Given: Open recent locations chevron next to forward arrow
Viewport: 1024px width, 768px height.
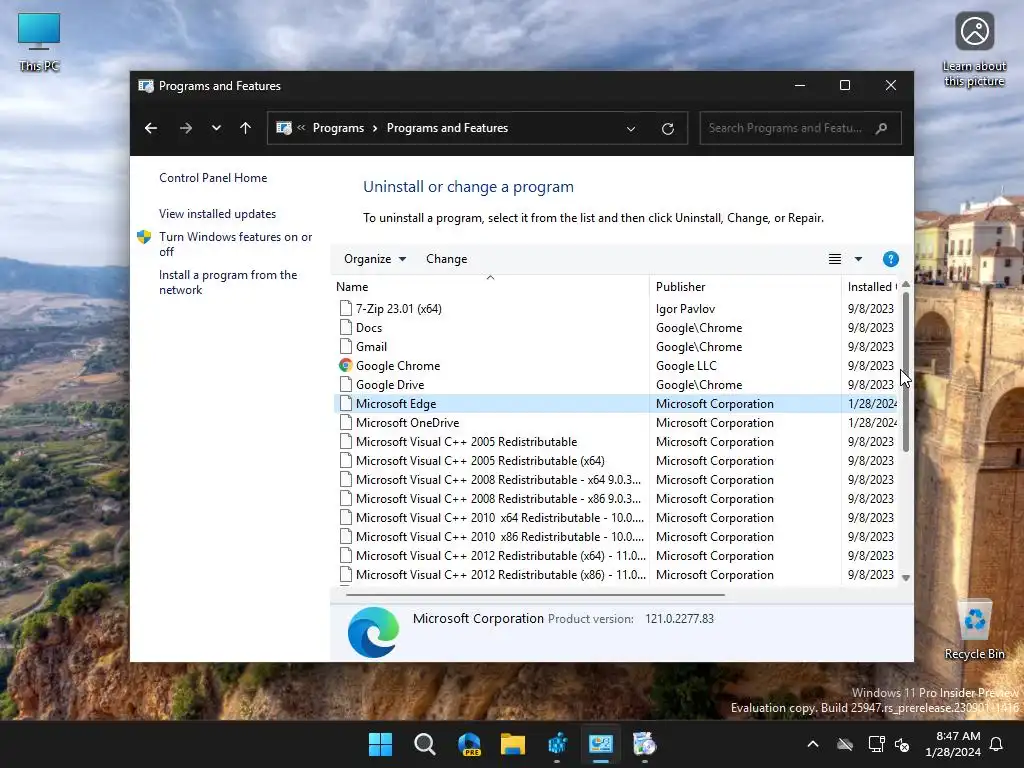Looking at the screenshot, I should coord(216,128).
